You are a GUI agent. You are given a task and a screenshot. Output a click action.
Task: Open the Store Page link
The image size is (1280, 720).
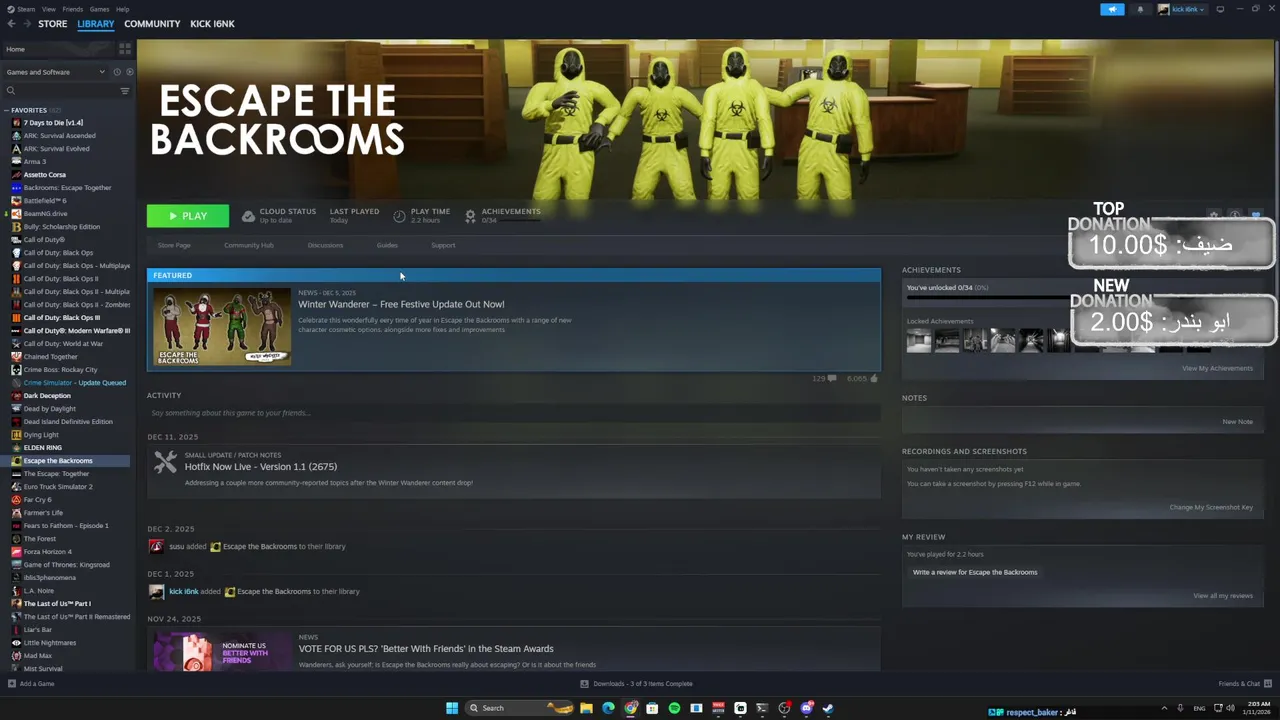click(x=174, y=245)
